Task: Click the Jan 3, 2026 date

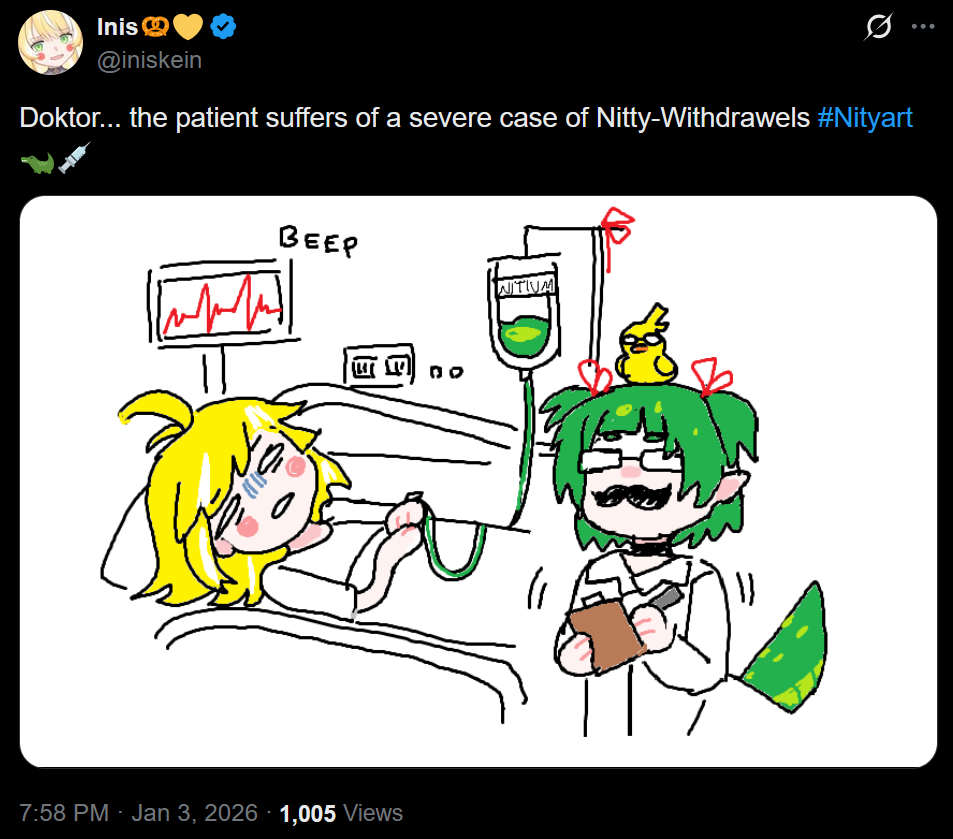Action: [194, 813]
